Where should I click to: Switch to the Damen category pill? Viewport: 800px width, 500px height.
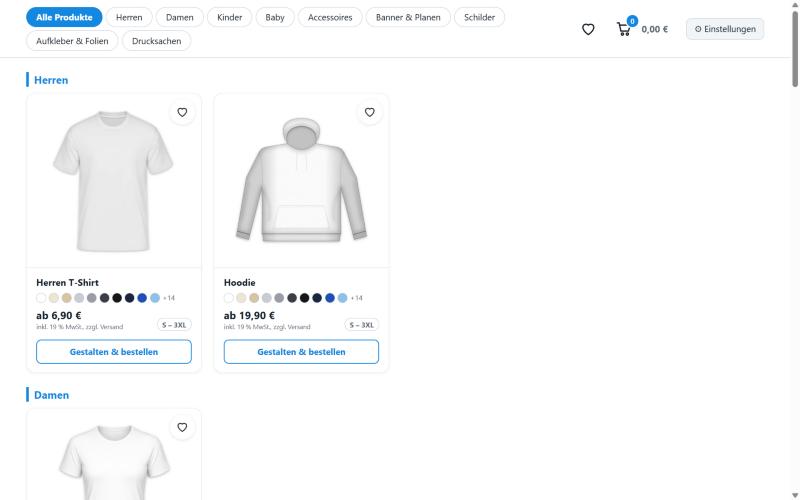pos(180,17)
